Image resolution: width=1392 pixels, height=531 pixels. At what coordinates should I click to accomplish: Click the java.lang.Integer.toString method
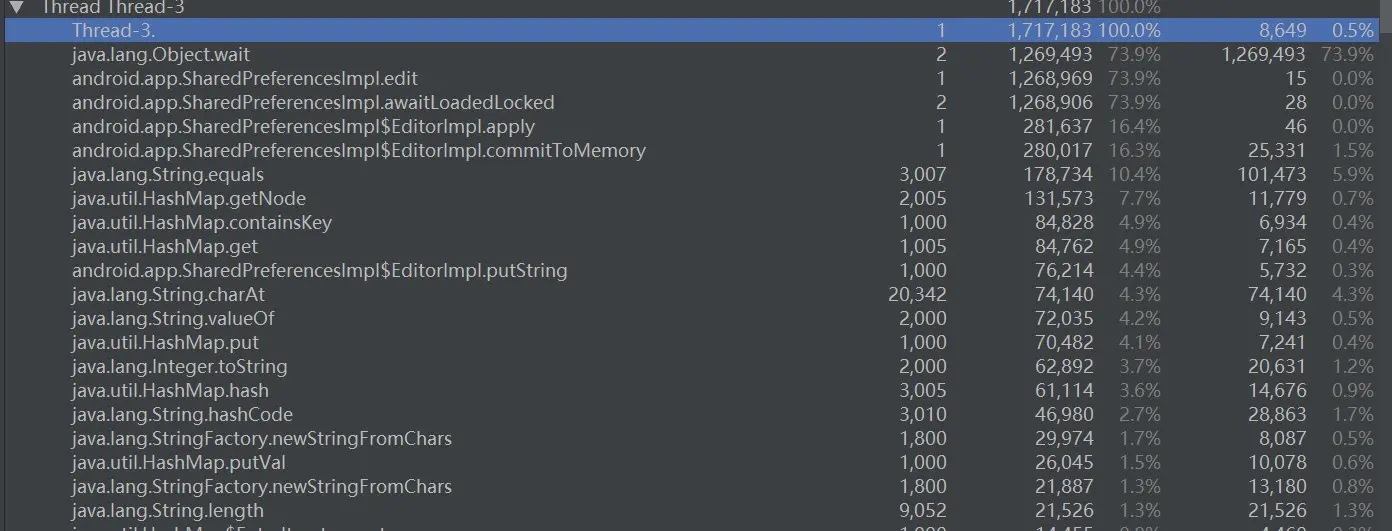[x=696, y=366]
